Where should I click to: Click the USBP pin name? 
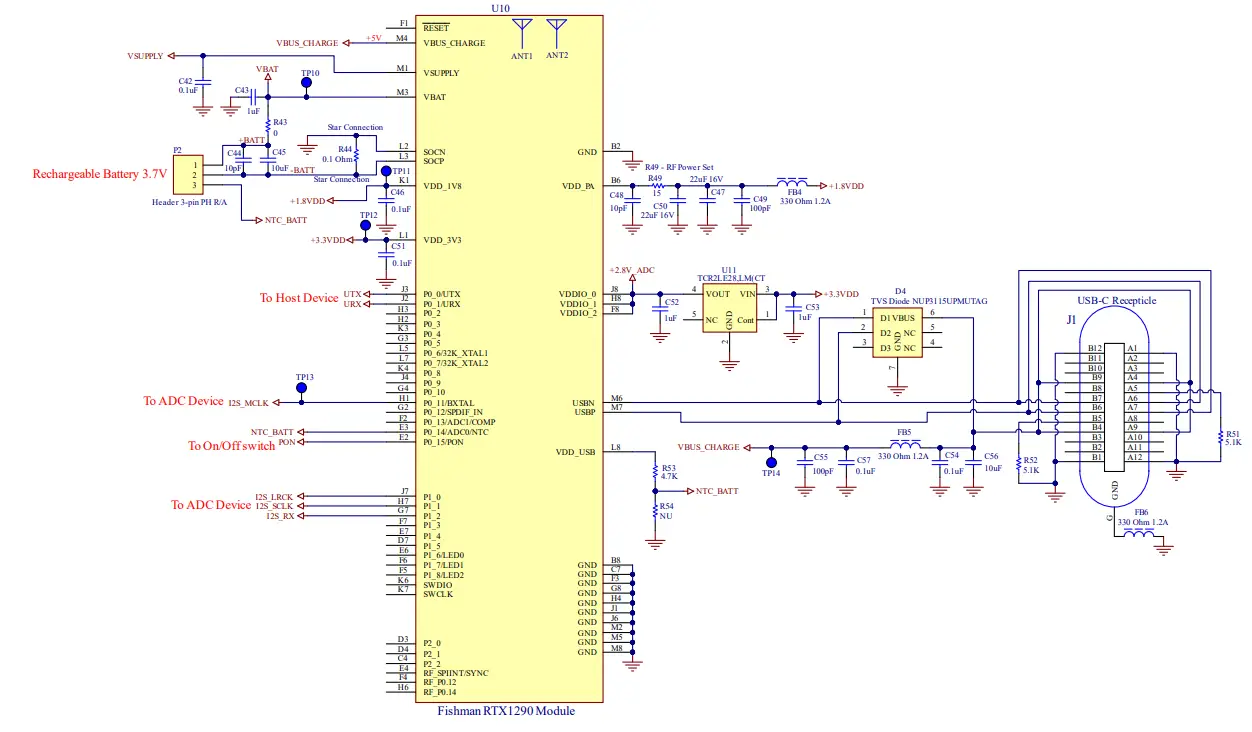[x=585, y=411]
